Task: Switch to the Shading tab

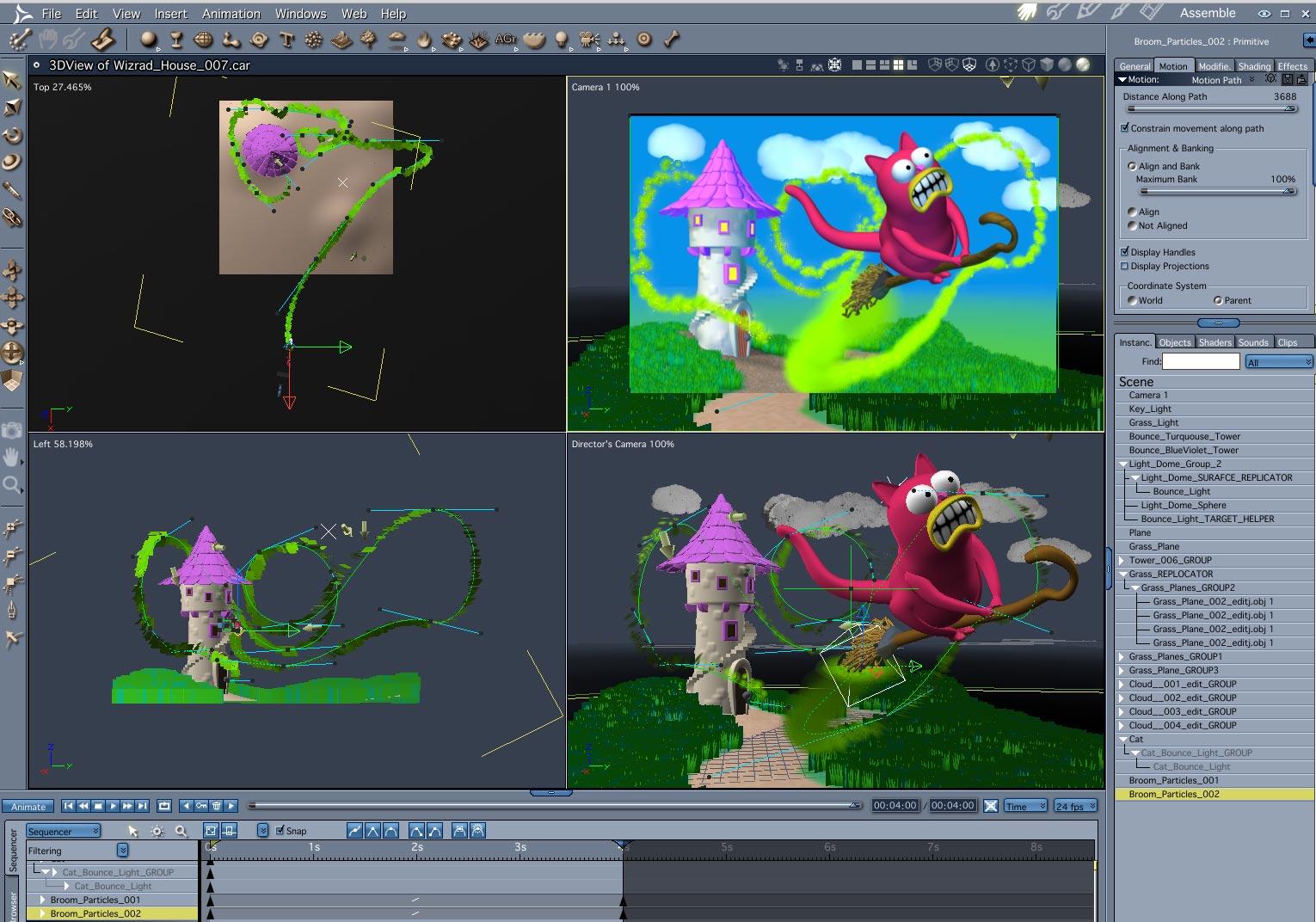Action: click(x=1254, y=66)
